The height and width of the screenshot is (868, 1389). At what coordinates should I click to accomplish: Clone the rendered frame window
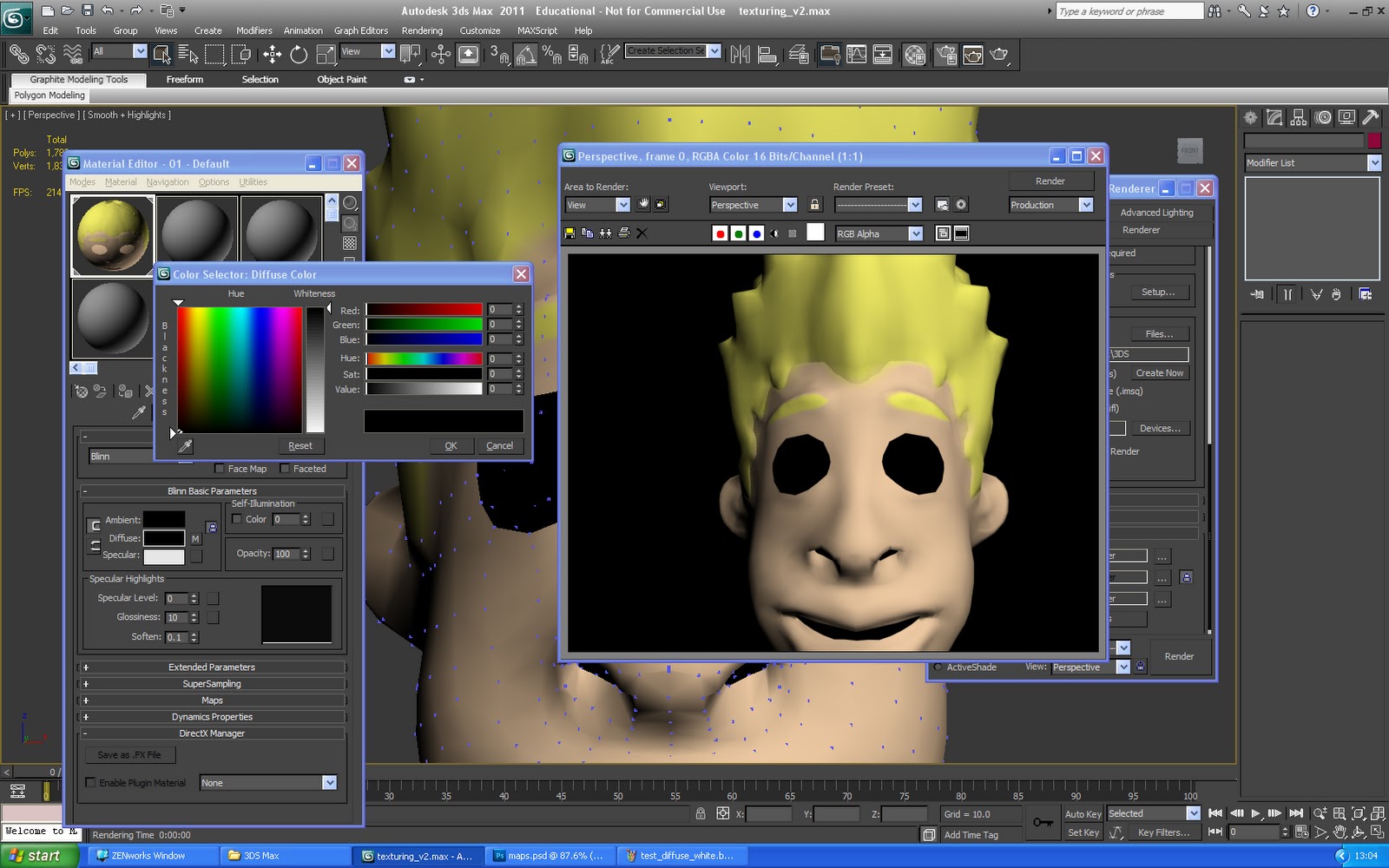tap(606, 233)
